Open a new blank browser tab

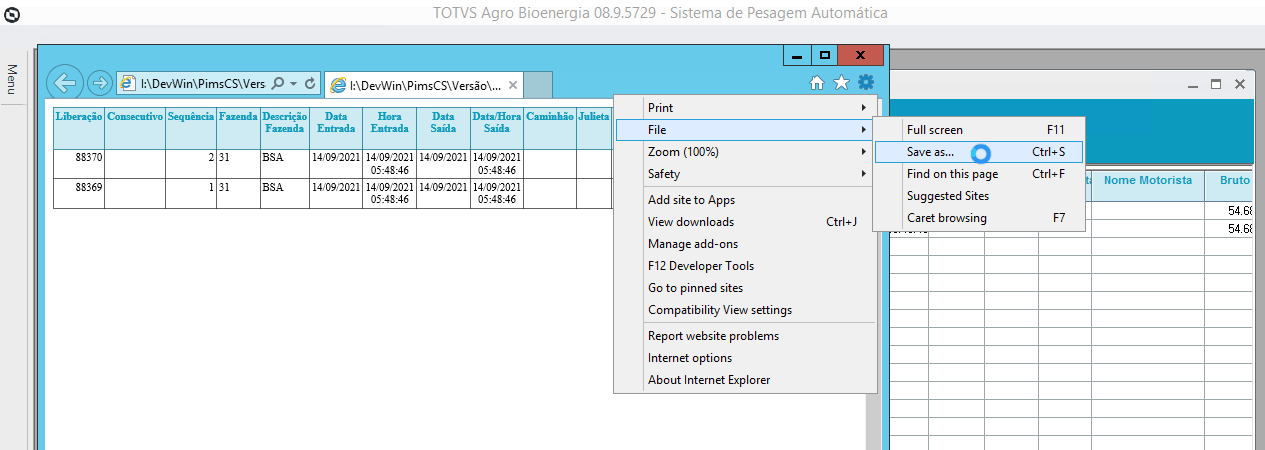click(x=538, y=86)
